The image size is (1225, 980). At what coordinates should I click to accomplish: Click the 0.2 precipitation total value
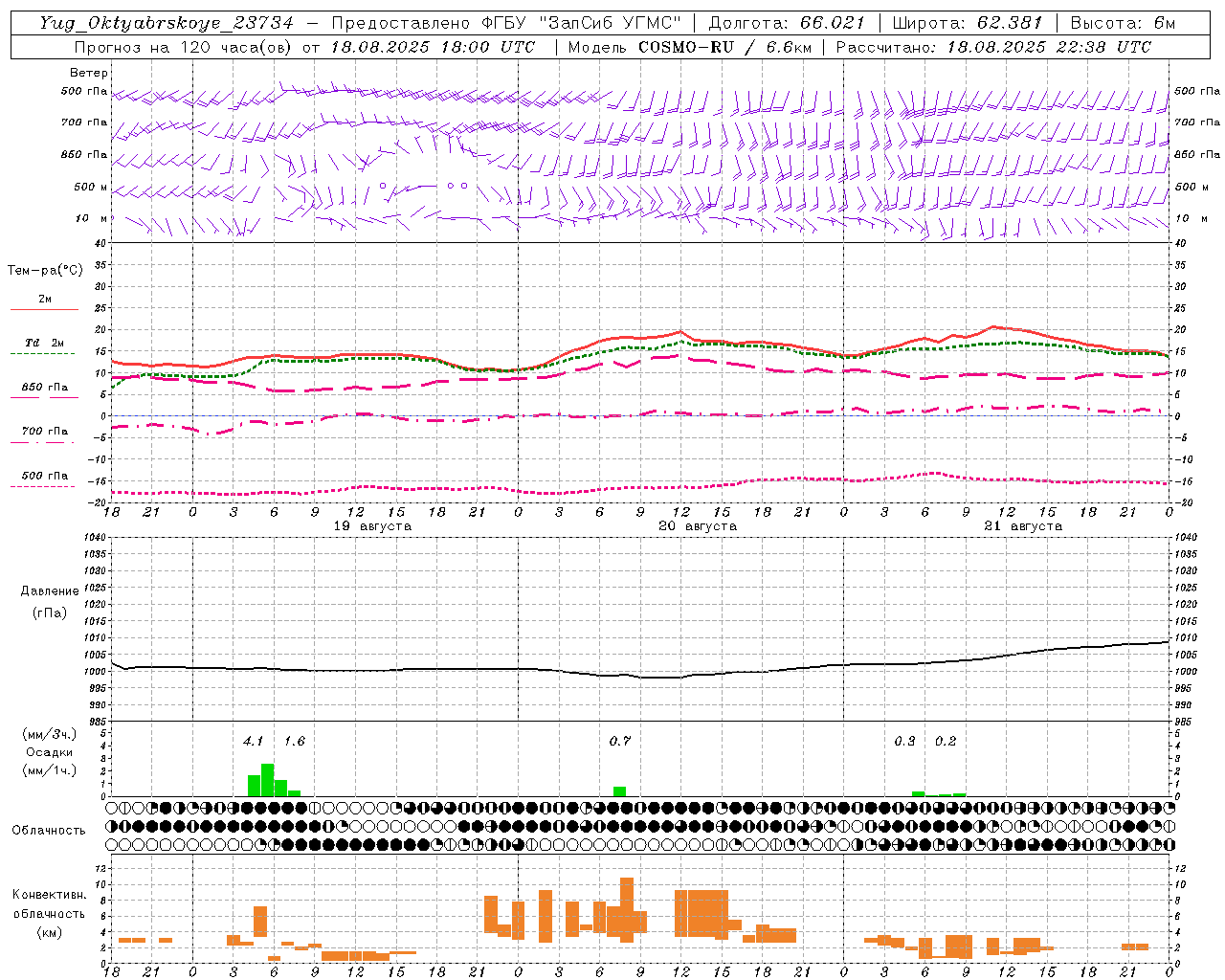(x=946, y=741)
